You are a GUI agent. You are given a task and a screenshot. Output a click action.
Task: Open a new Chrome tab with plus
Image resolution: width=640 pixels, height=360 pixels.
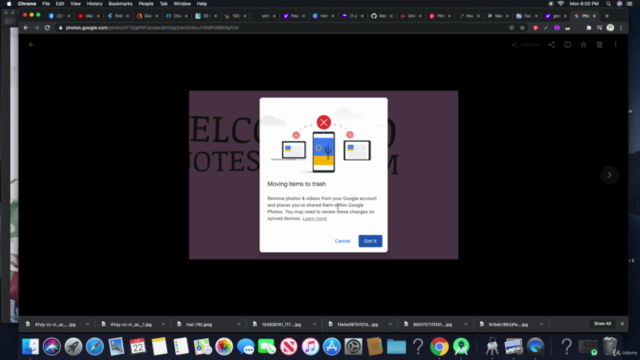(607, 16)
